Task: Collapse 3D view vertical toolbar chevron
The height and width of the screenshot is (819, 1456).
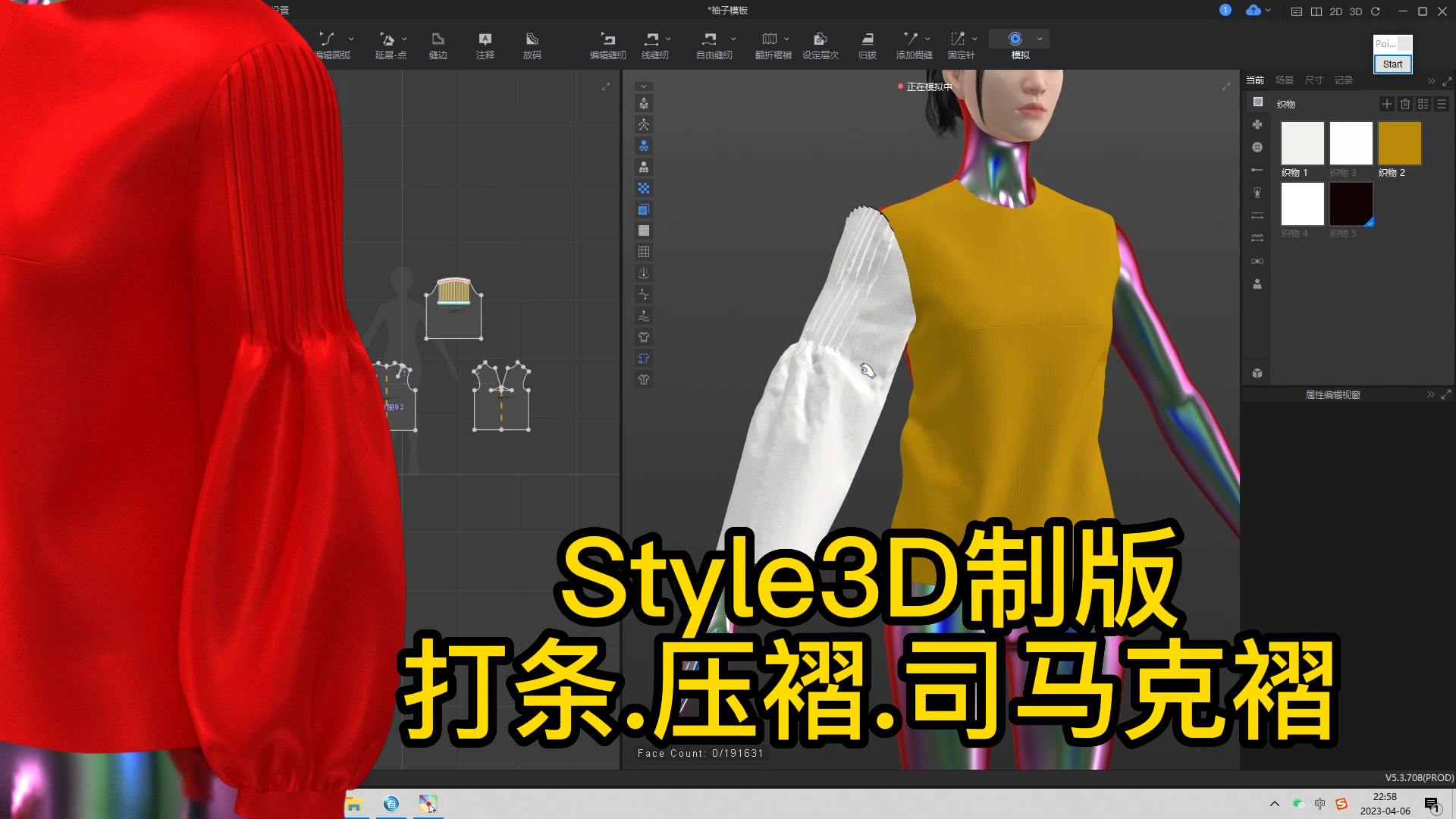Action: 643,86
